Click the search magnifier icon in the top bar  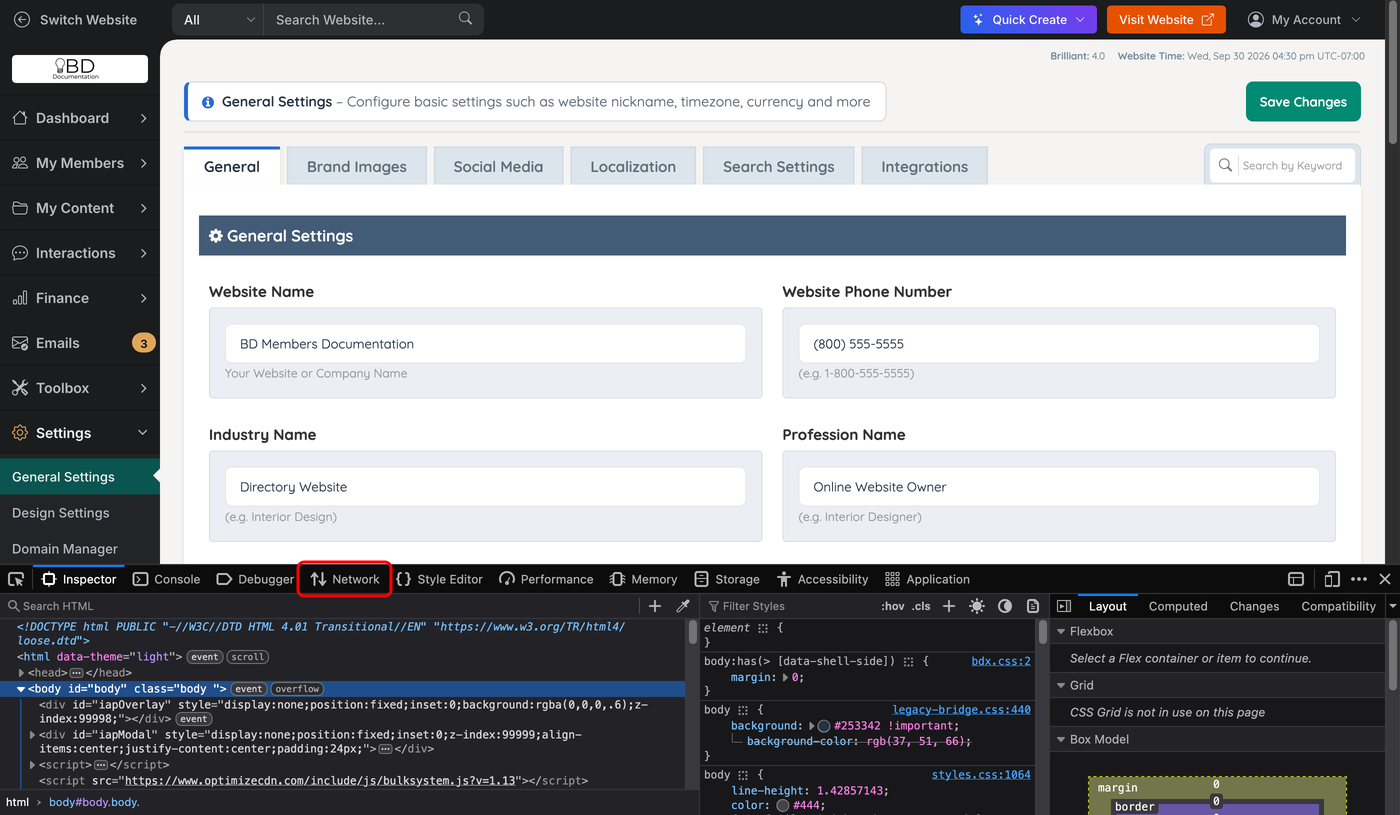465,19
